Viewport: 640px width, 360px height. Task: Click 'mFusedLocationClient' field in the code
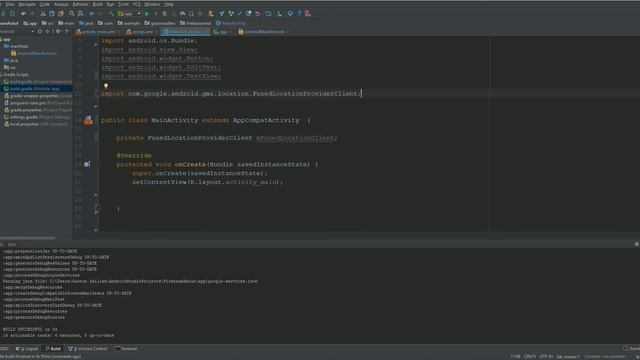[296, 138]
